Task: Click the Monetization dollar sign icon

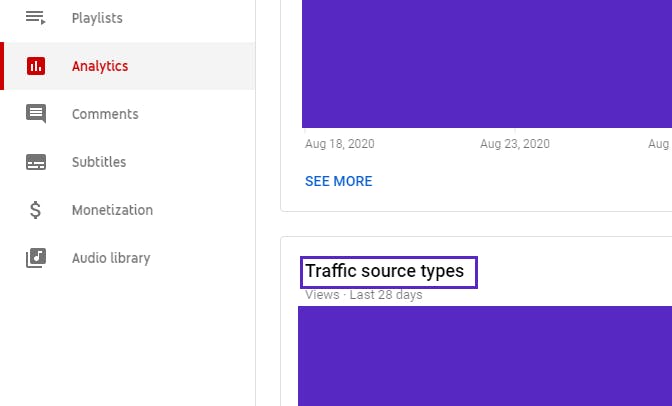Action: pyautogui.click(x=36, y=210)
